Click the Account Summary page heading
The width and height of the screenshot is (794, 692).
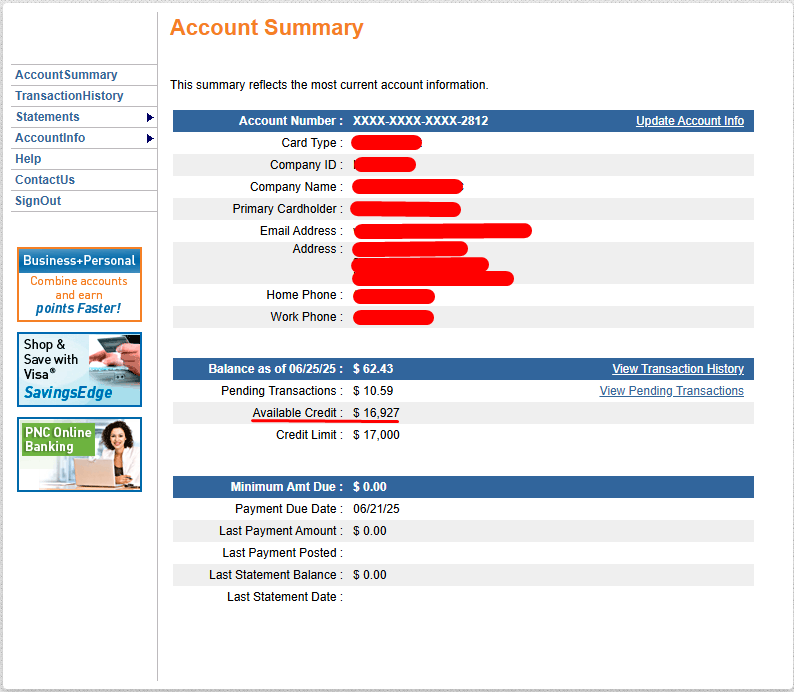point(267,27)
